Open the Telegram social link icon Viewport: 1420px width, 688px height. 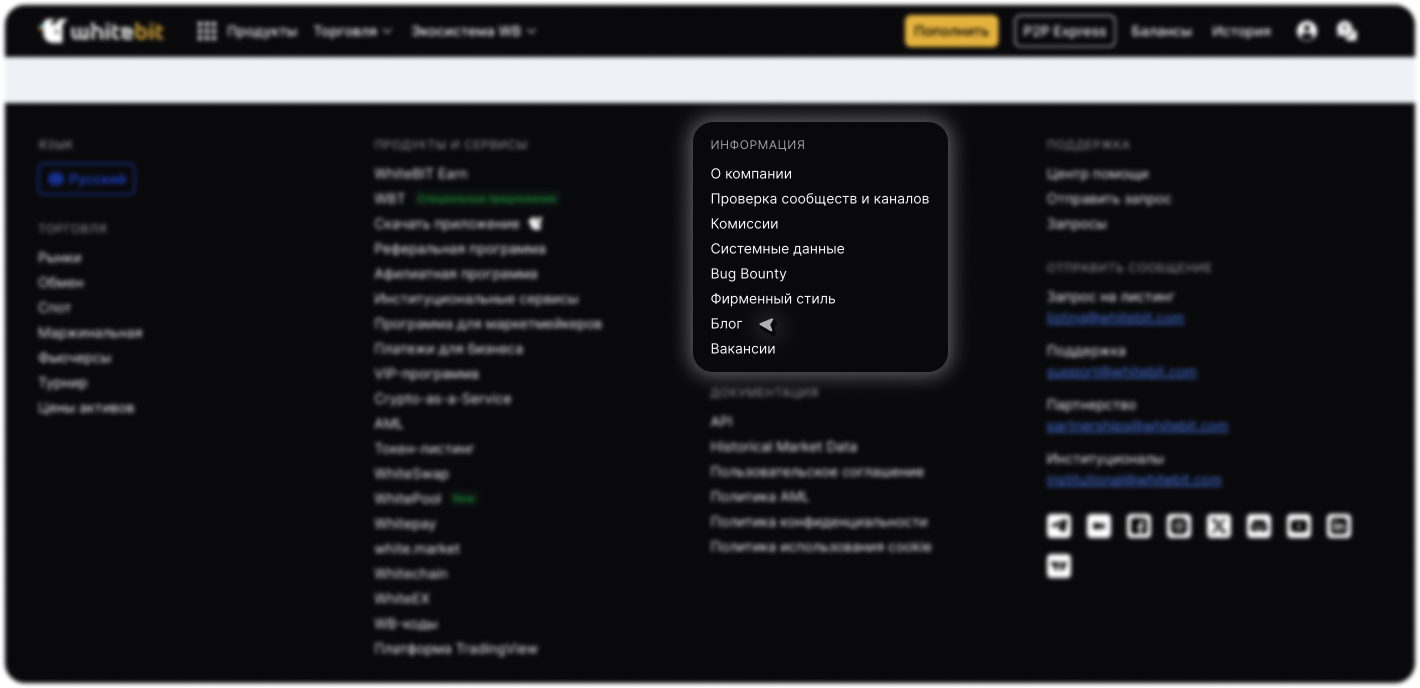click(1058, 526)
